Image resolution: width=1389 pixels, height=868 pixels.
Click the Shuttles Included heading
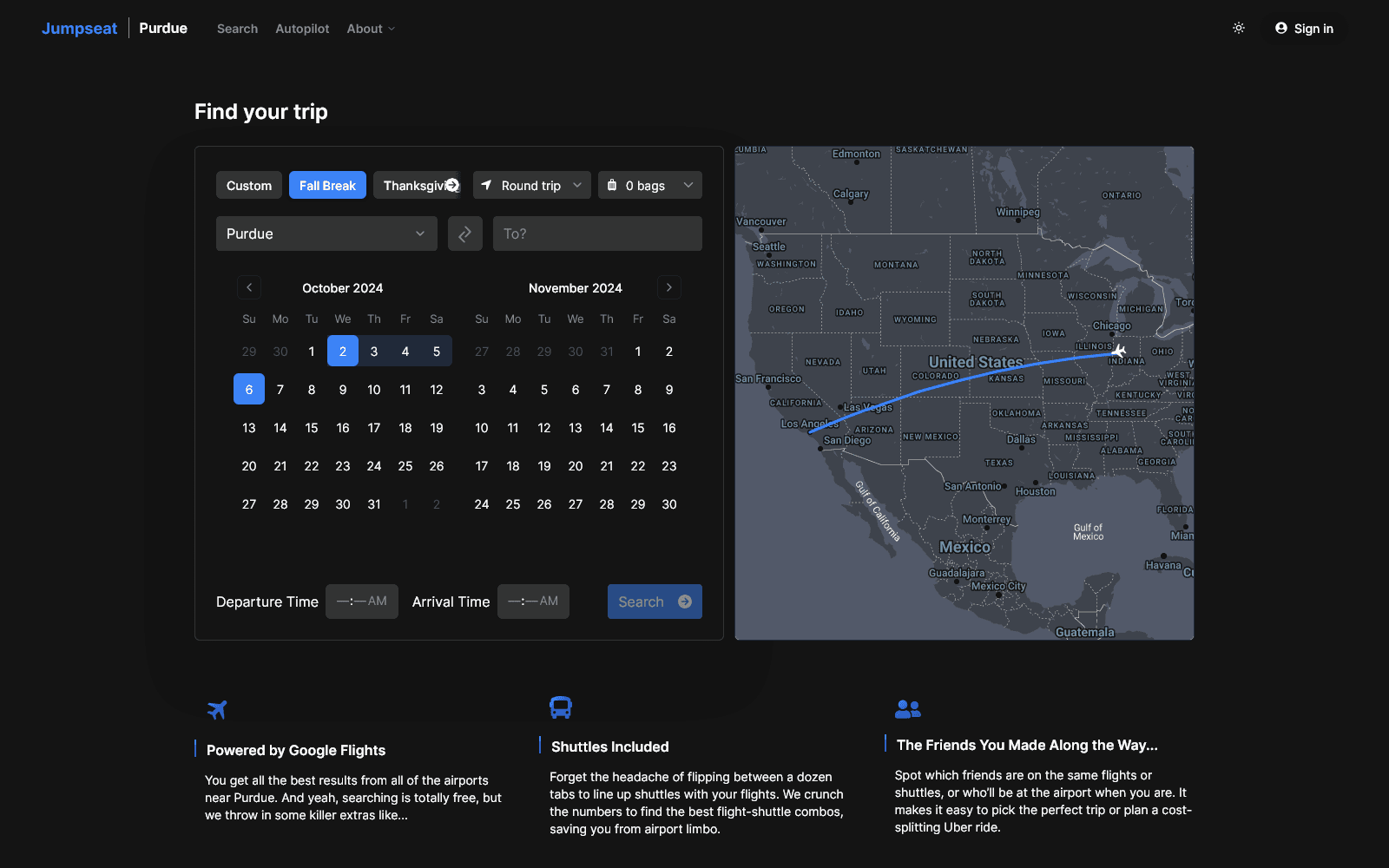pos(610,746)
